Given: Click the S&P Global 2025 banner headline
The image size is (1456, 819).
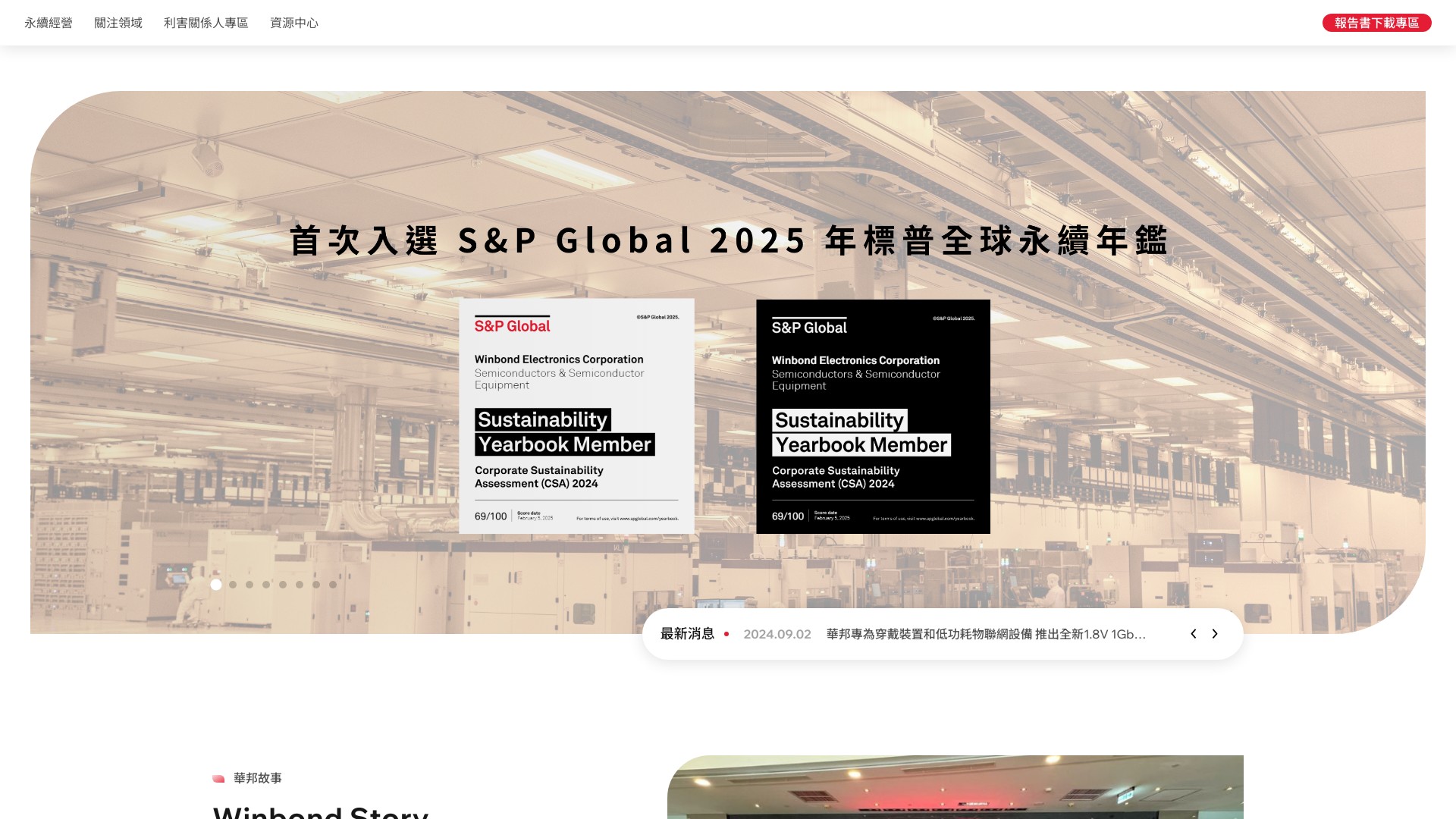Looking at the screenshot, I should tap(728, 240).
